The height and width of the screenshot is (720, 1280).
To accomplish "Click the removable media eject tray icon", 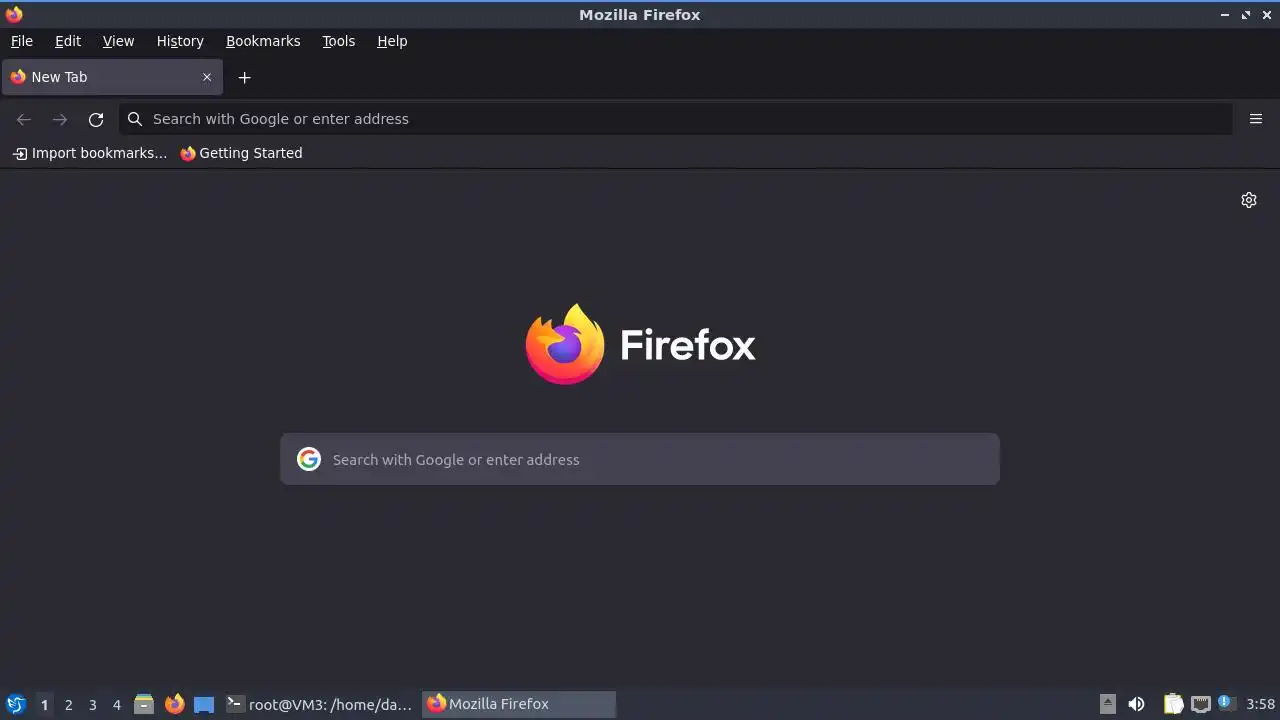I will (x=1107, y=704).
